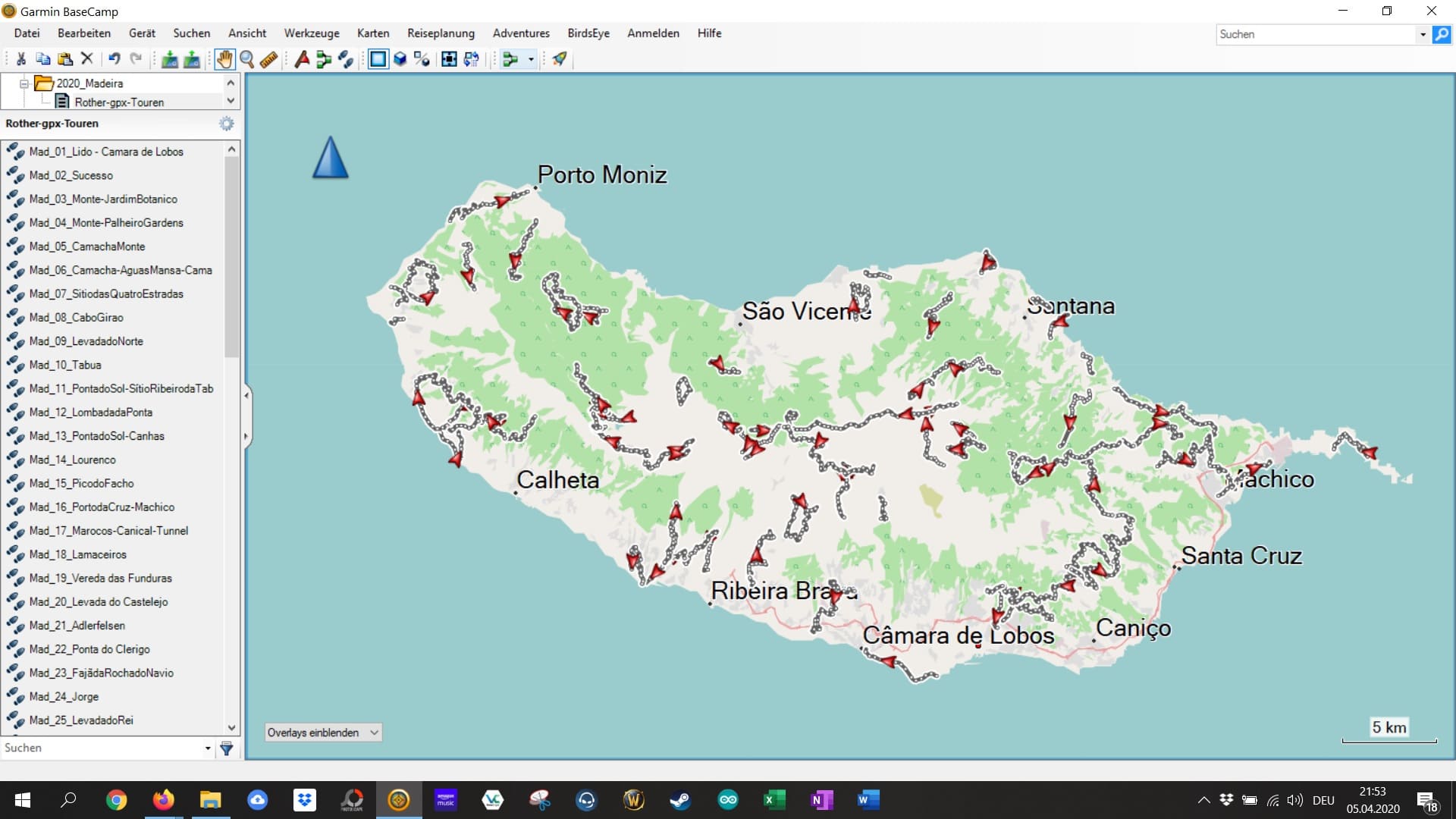Switch to 3D map view cube icon
Screen dimensions: 1456x819
point(400,59)
